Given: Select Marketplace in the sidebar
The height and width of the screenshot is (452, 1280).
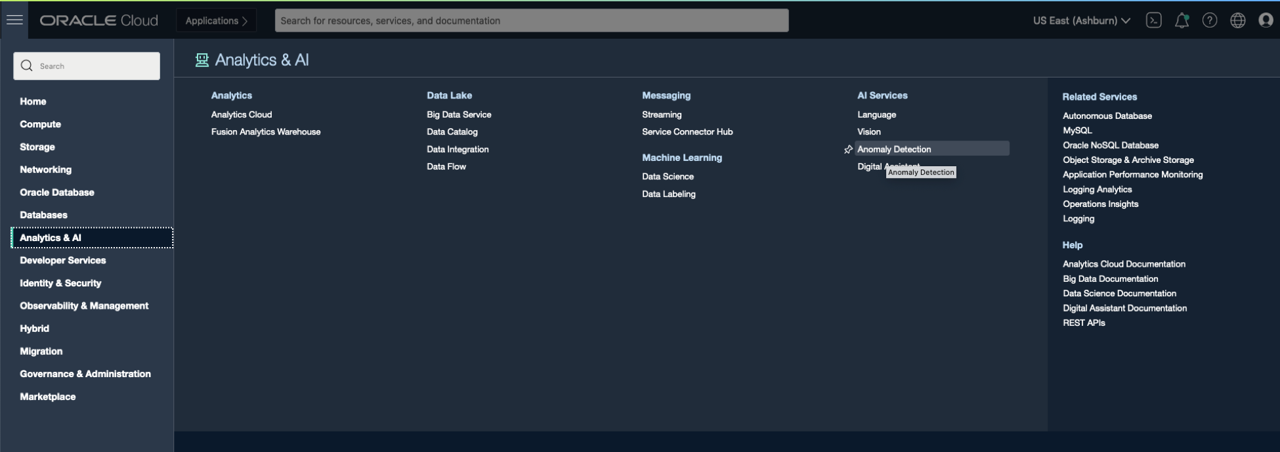Looking at the screenshot, I should pos(48,397).
